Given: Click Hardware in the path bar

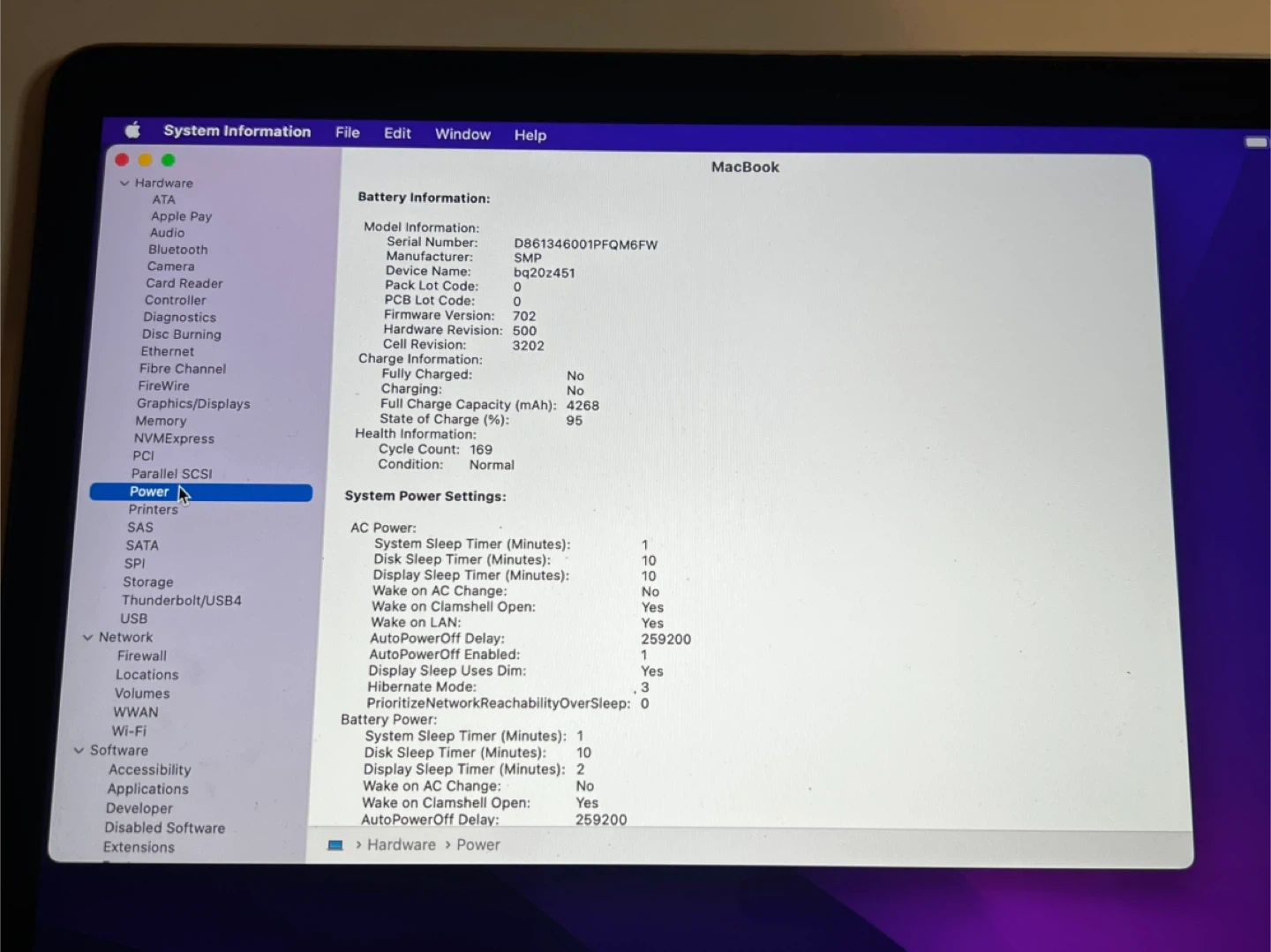Looking at the screenshot, I should coord(401,845).
